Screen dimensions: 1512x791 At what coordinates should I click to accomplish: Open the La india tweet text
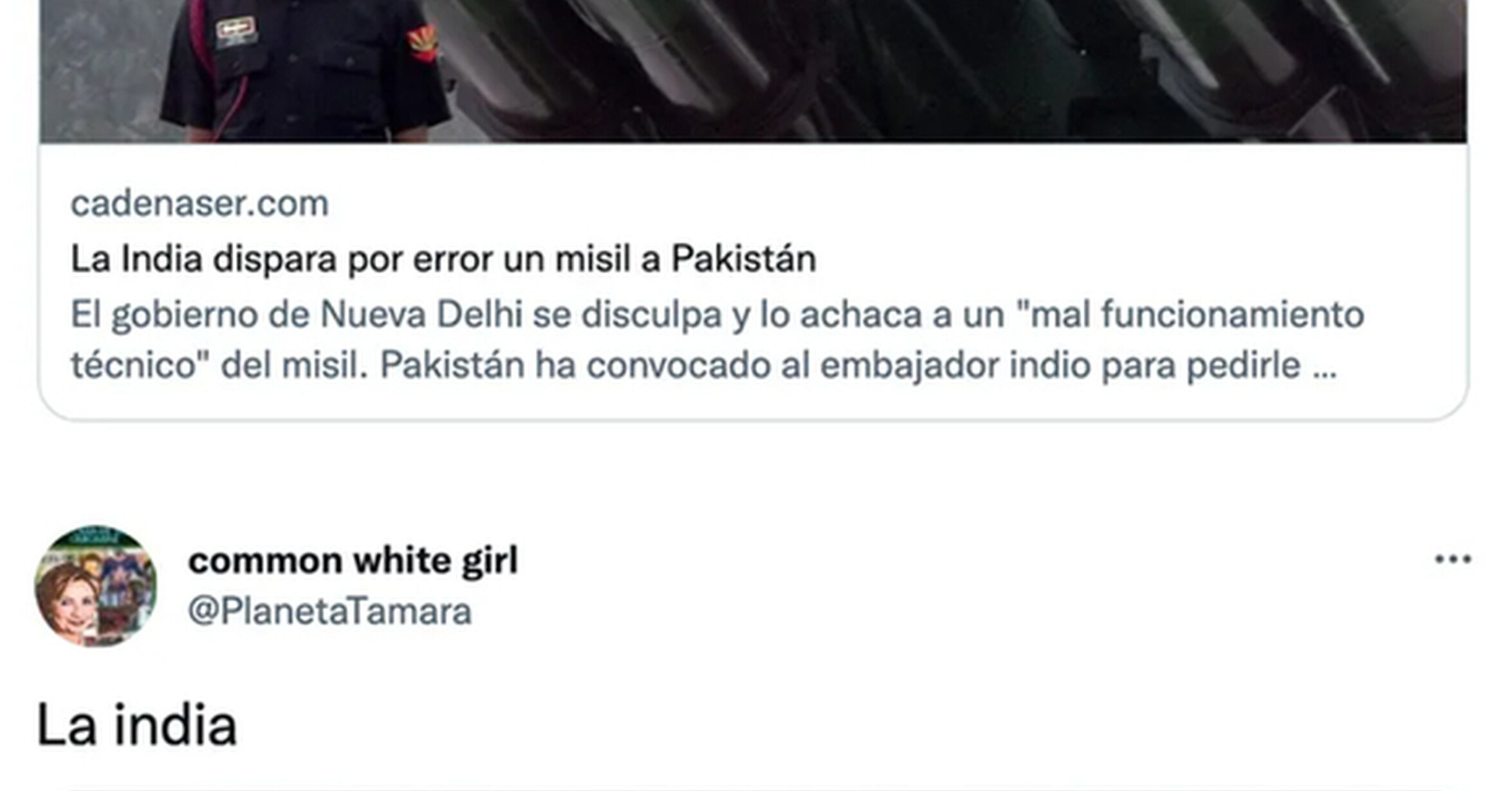[x=137, y=725]
